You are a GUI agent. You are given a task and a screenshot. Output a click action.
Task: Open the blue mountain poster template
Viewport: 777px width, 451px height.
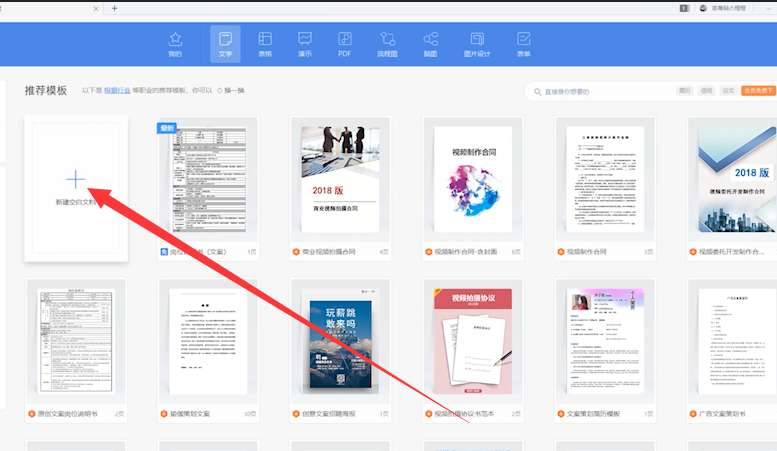[340, 349]
